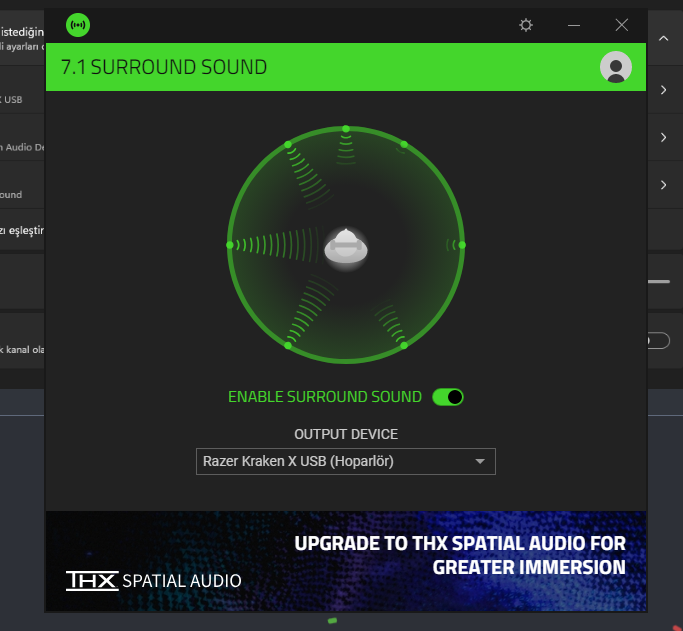Click the 7.1 SURROUND SOUND title
This screenshot has width=683, height=631.
point(164,67)
